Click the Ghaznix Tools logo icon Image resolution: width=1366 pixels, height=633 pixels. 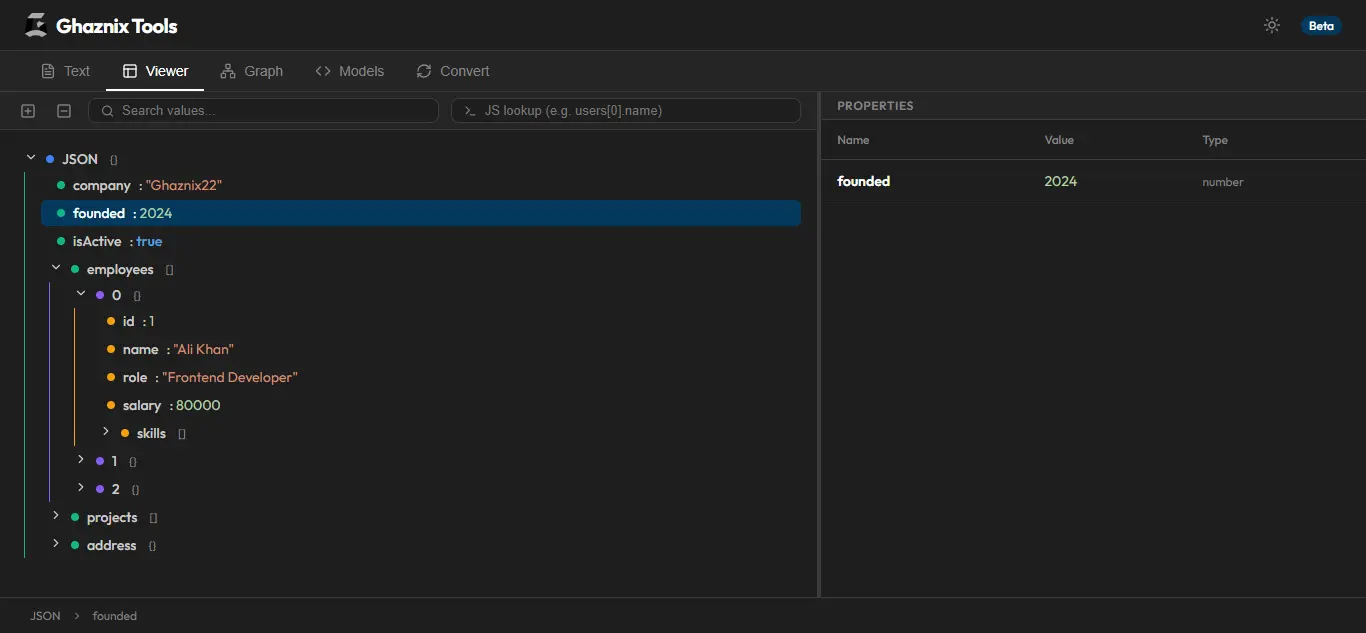pos(35,24)
